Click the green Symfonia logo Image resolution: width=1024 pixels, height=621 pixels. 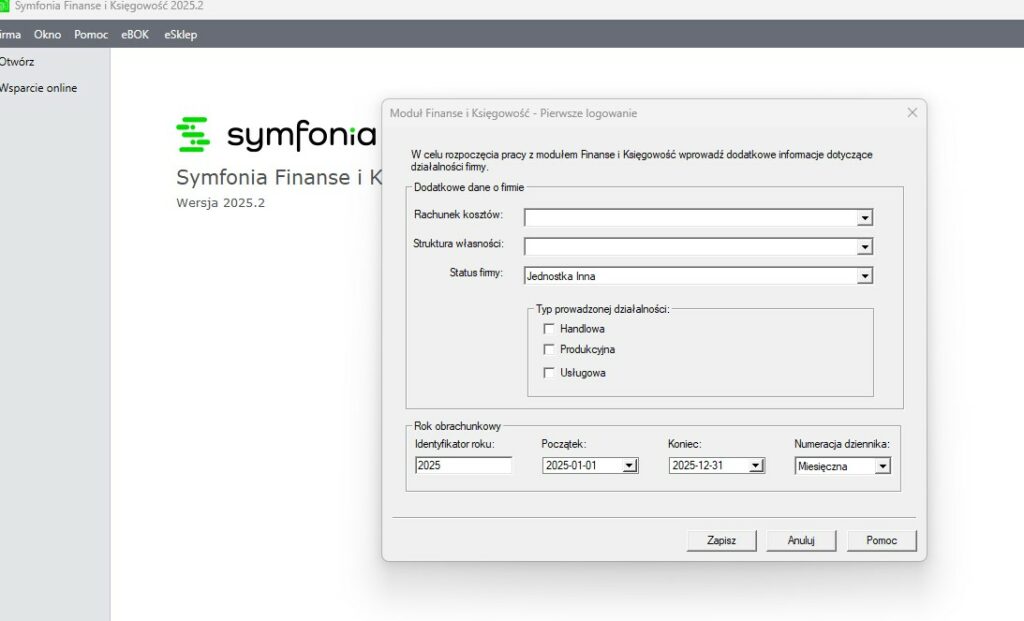(x=193, y=135)
